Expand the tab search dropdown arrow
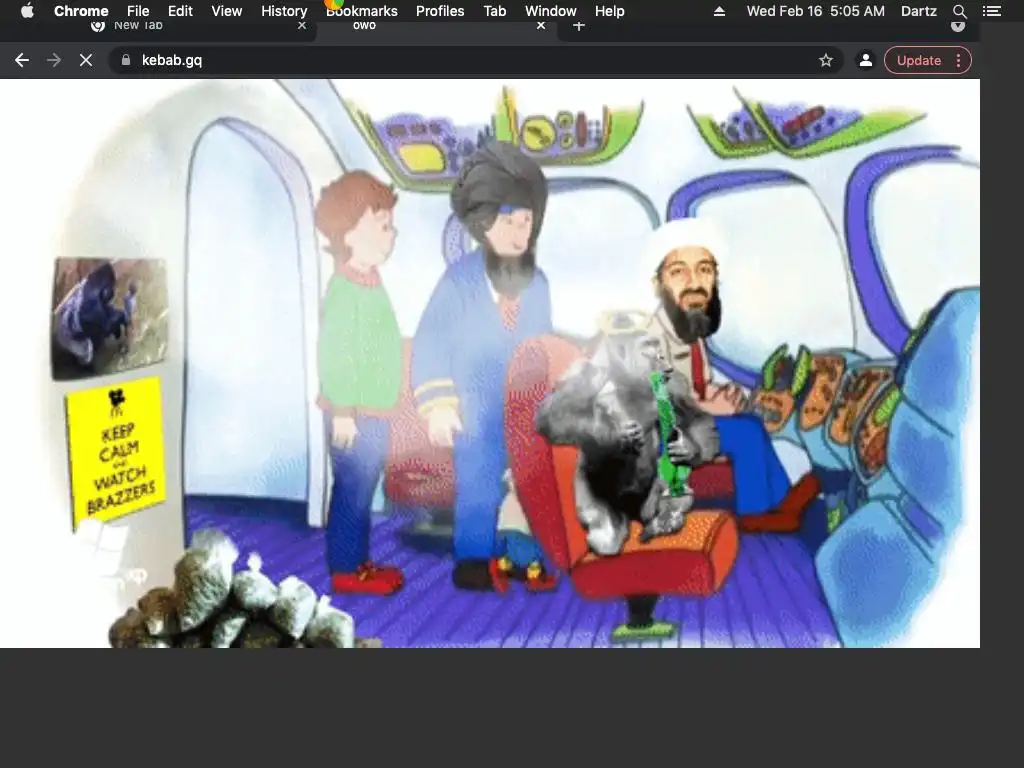The image size is (1024, 768). [x=958, y=26]
